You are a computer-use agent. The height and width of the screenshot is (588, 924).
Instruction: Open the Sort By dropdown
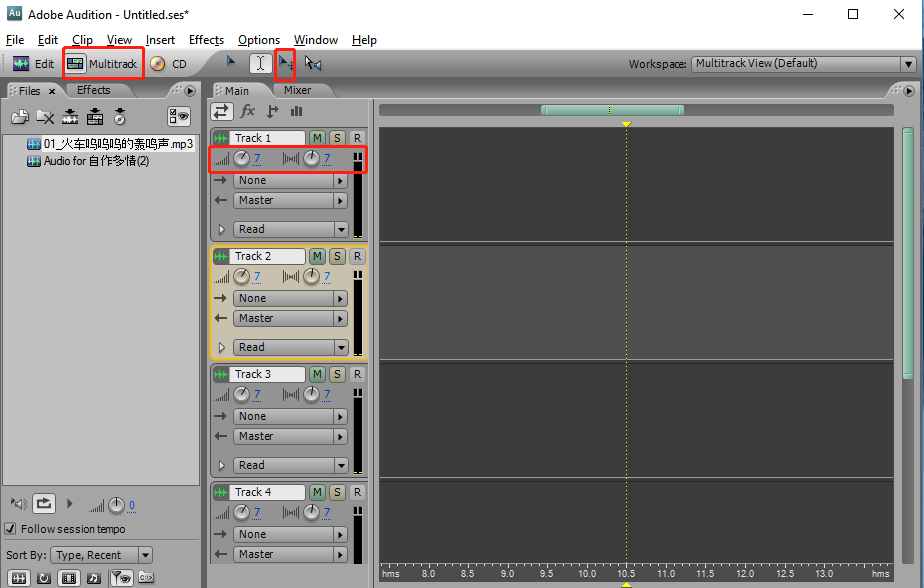click(101, 555)
